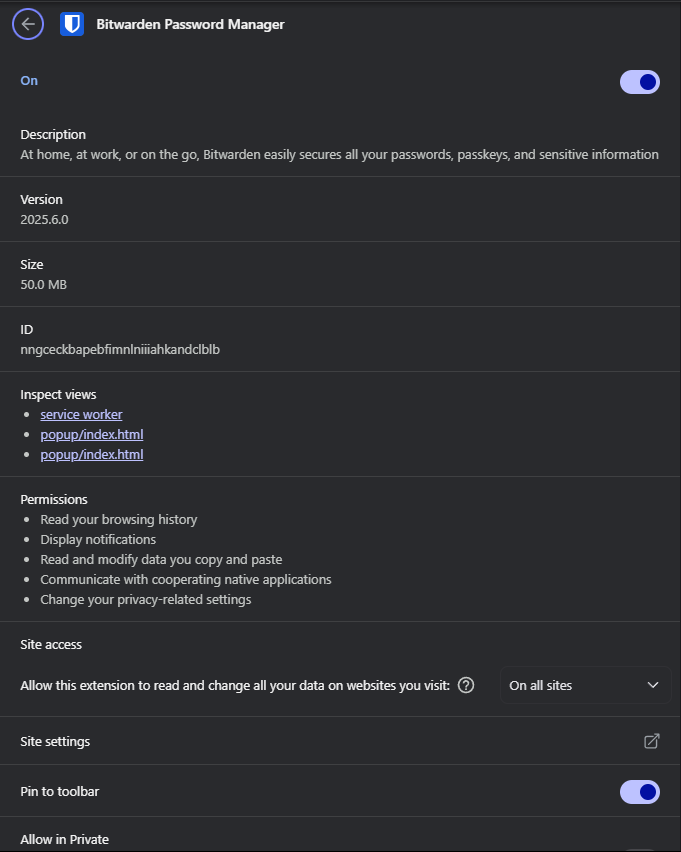The width and height of the screenshot is (681, 852).
Task: Click the help question mark icon beside site access
Action: pyautogui.click(x=465, y=685)
